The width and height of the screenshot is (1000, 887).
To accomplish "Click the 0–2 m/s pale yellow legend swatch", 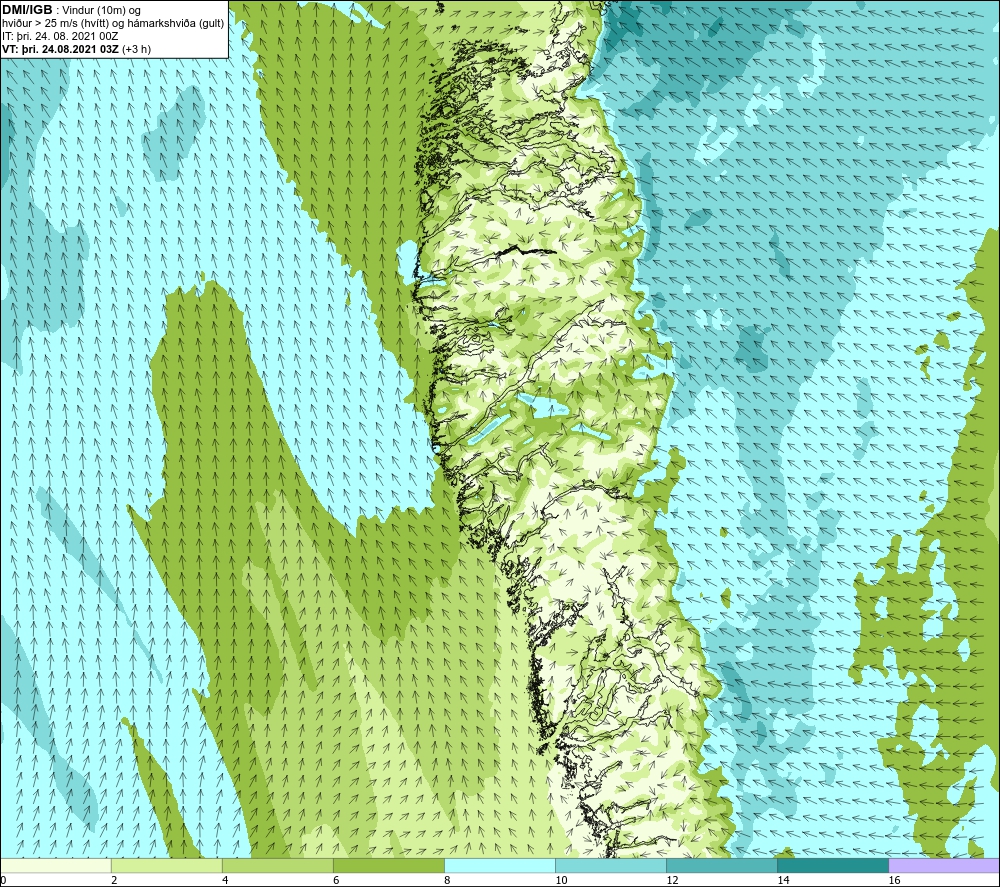I will [x=56, y=865].
